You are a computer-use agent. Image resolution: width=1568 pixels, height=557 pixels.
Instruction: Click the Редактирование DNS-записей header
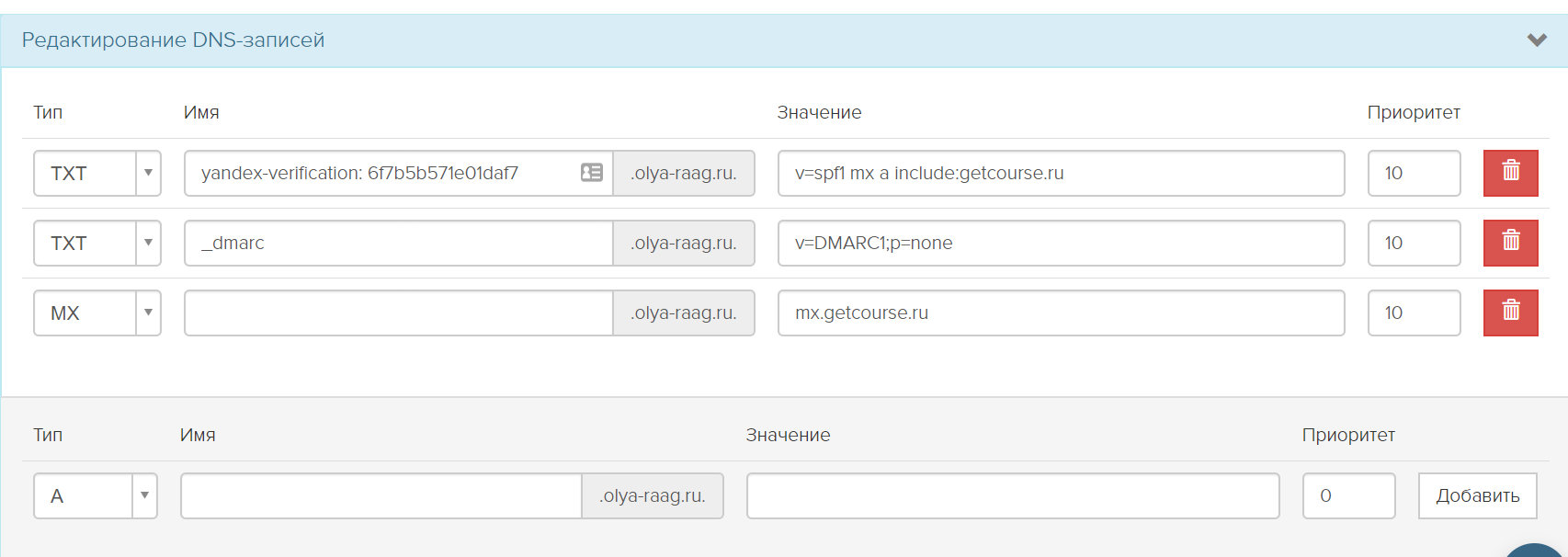(173, 40)
